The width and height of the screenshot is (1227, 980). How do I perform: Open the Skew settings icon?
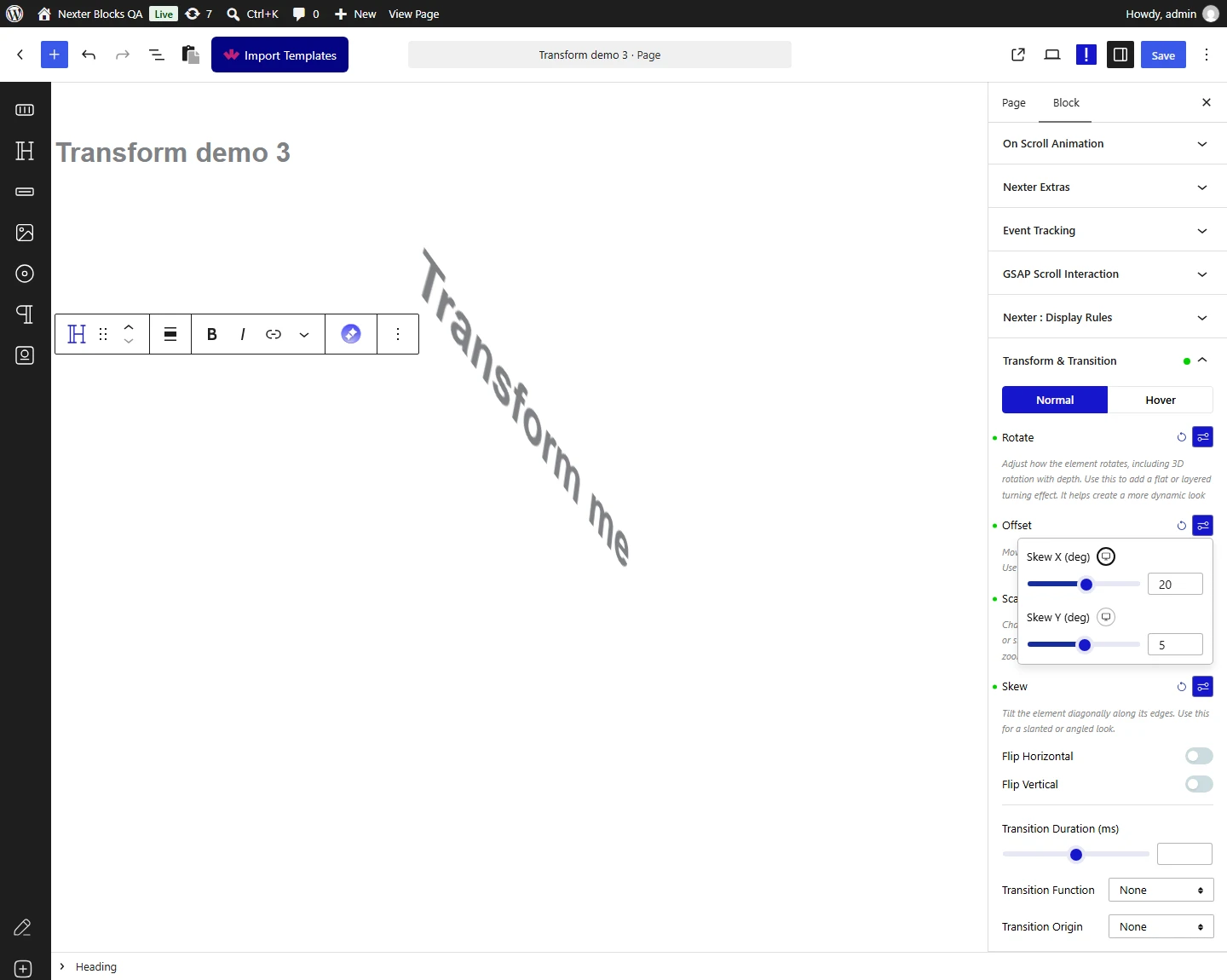(1202, 687)
